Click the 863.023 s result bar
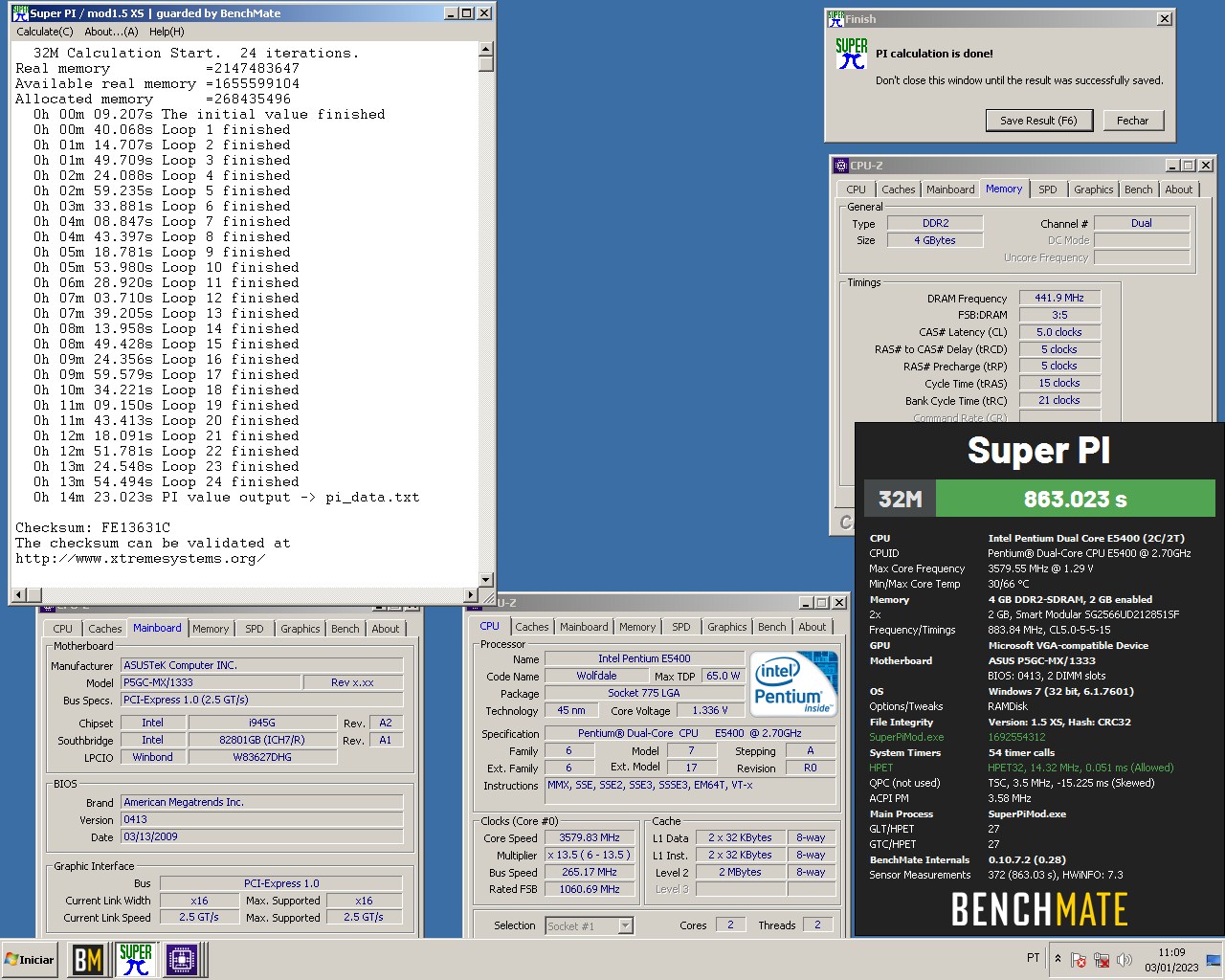This screenshot has width=1225, height=980. pos(1075,499)
